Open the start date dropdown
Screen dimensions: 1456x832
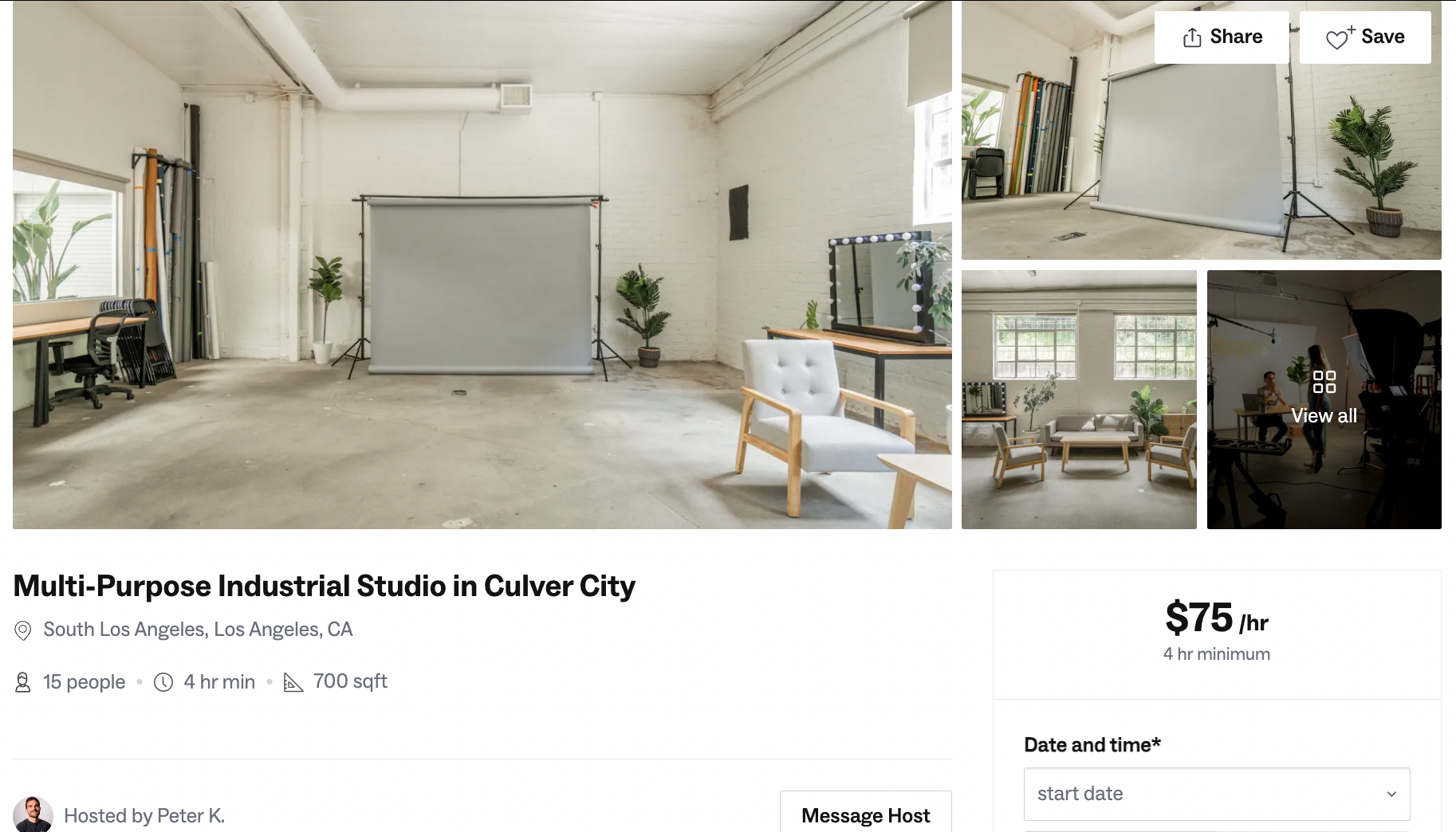point(1217,794)
